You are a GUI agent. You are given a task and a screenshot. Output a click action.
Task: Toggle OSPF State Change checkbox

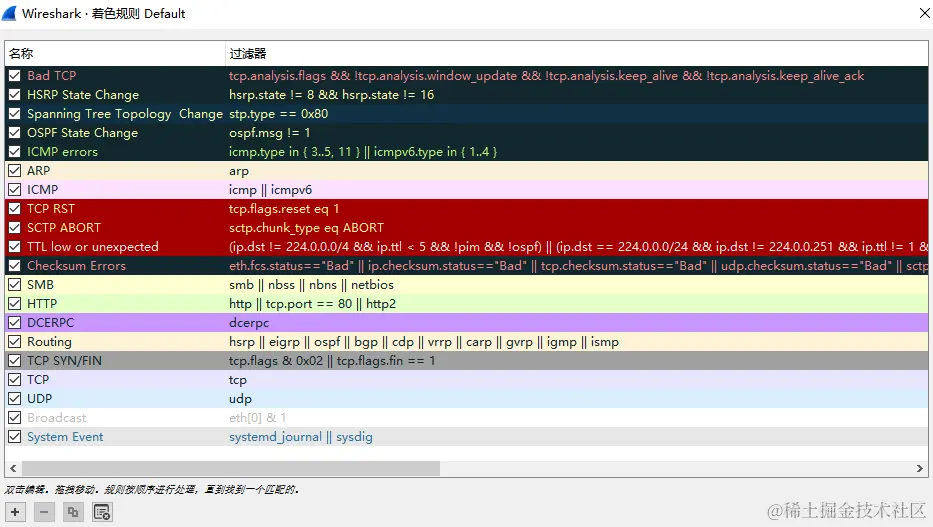pyautogui.click(x=15, y=133)
